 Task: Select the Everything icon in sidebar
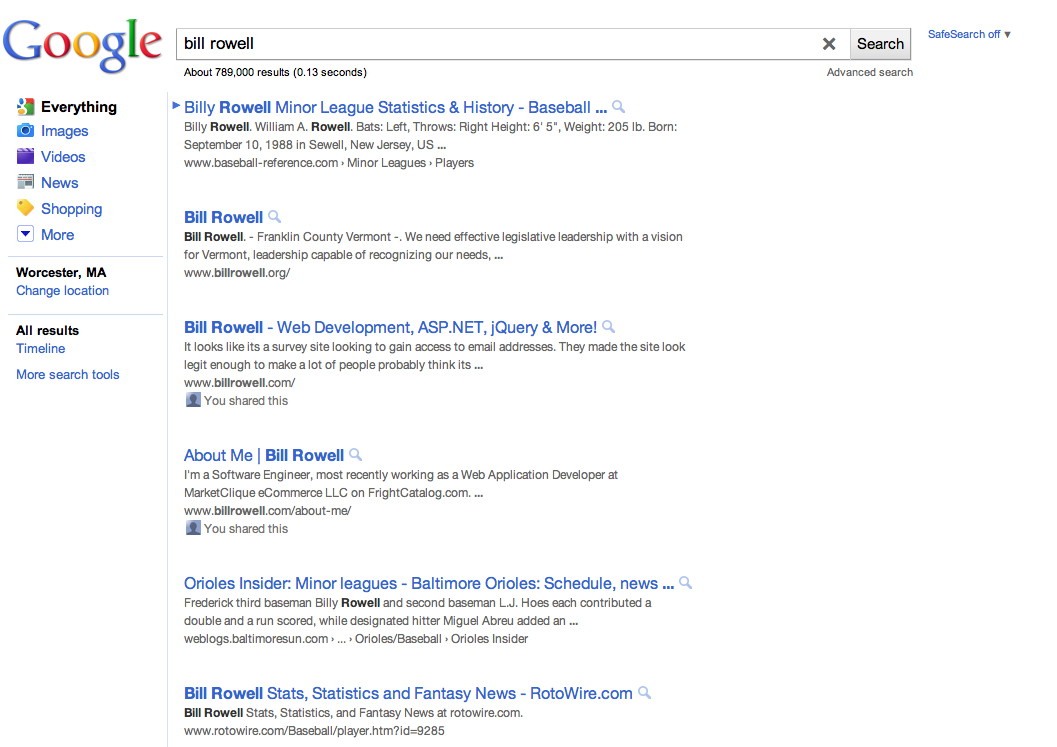click(26, 106)
